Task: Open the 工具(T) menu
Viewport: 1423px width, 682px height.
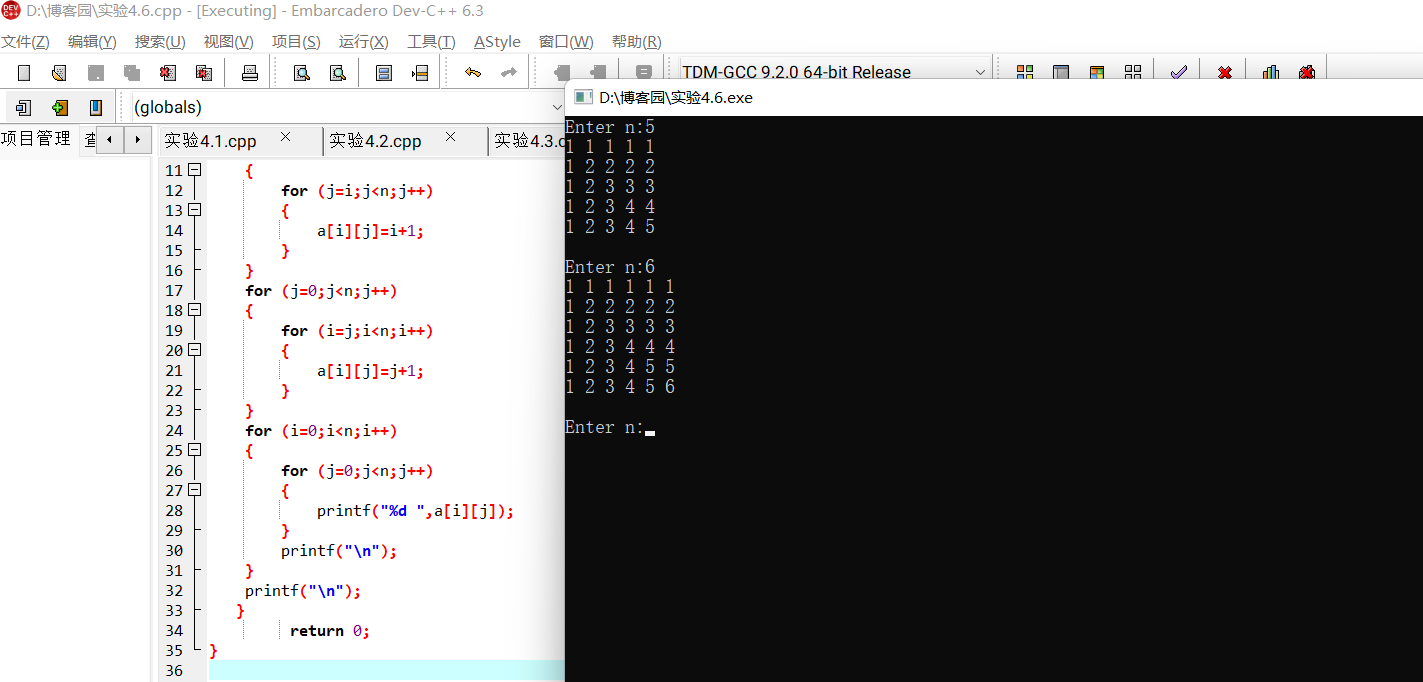Action: pyautogui.click(x=431, y=42)
